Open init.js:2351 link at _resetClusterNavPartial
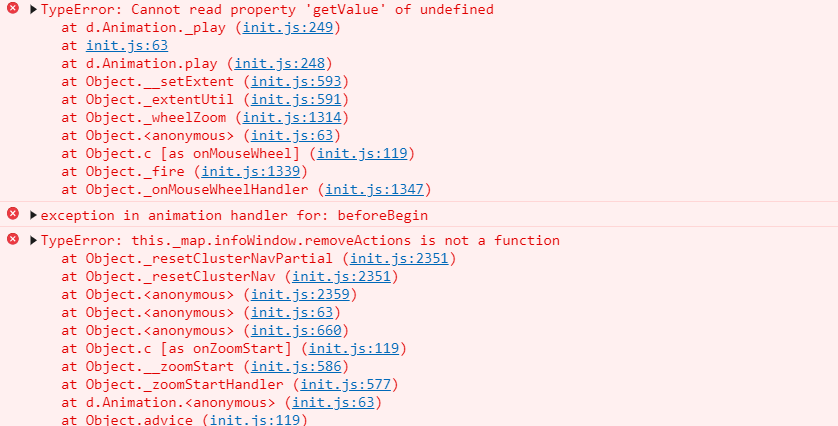838x426 pixels. point(399,258)
